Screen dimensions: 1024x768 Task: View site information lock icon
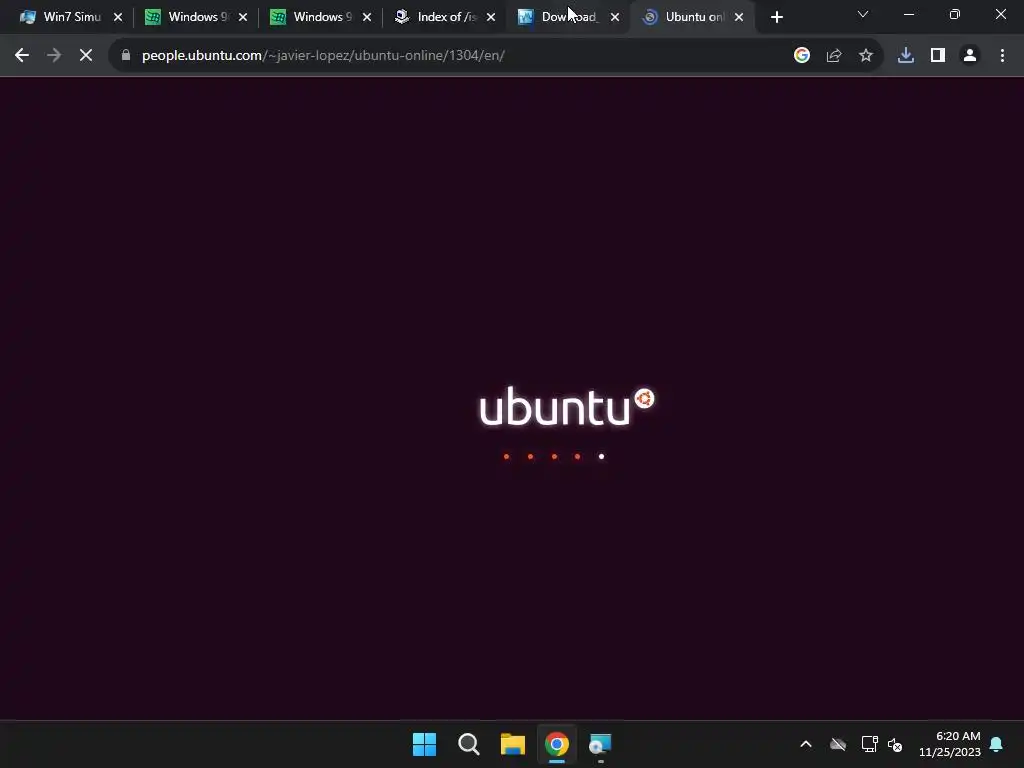[x=126, y=56]
